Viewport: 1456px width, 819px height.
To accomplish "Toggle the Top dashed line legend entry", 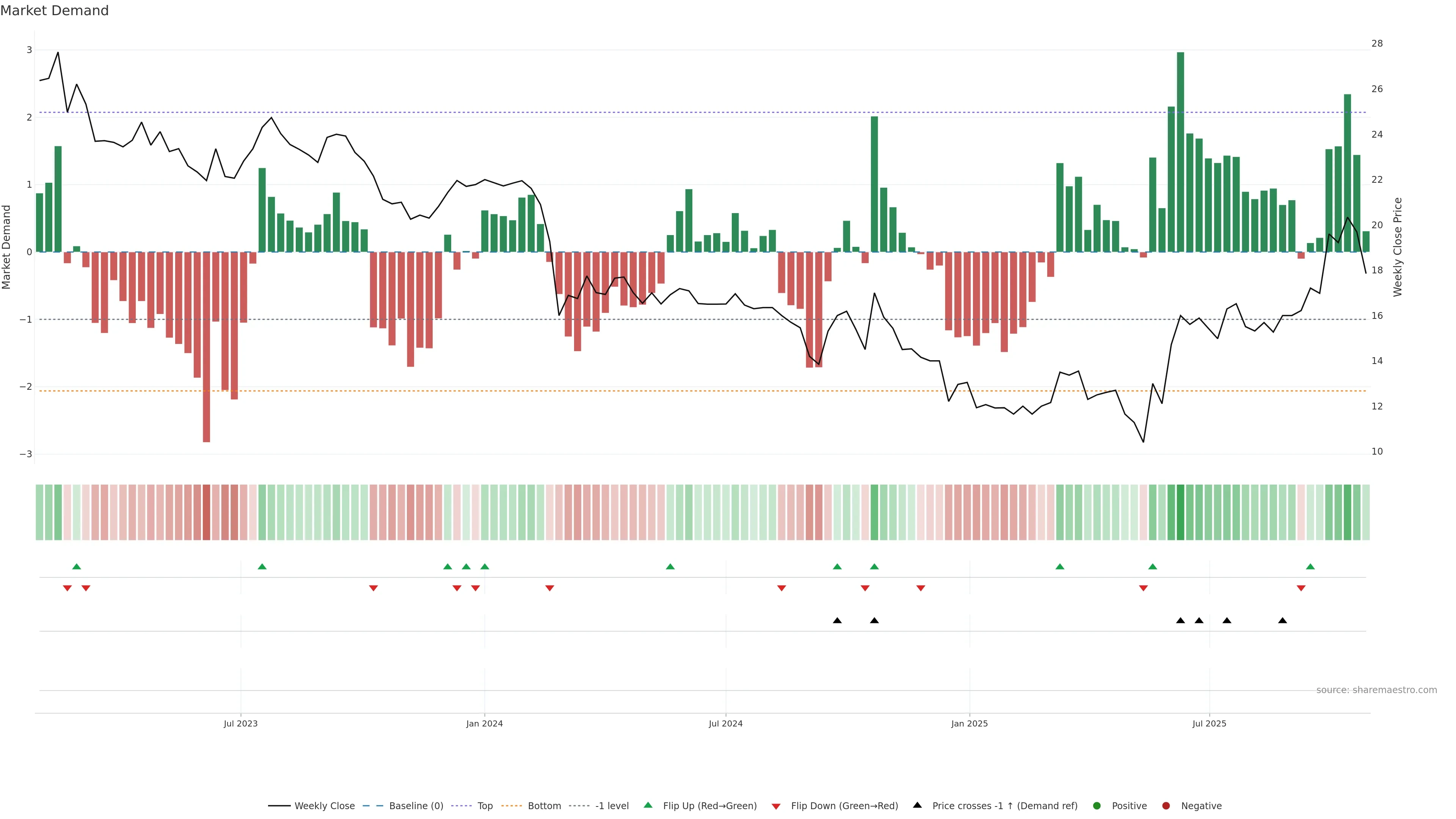I will point(485,806).
